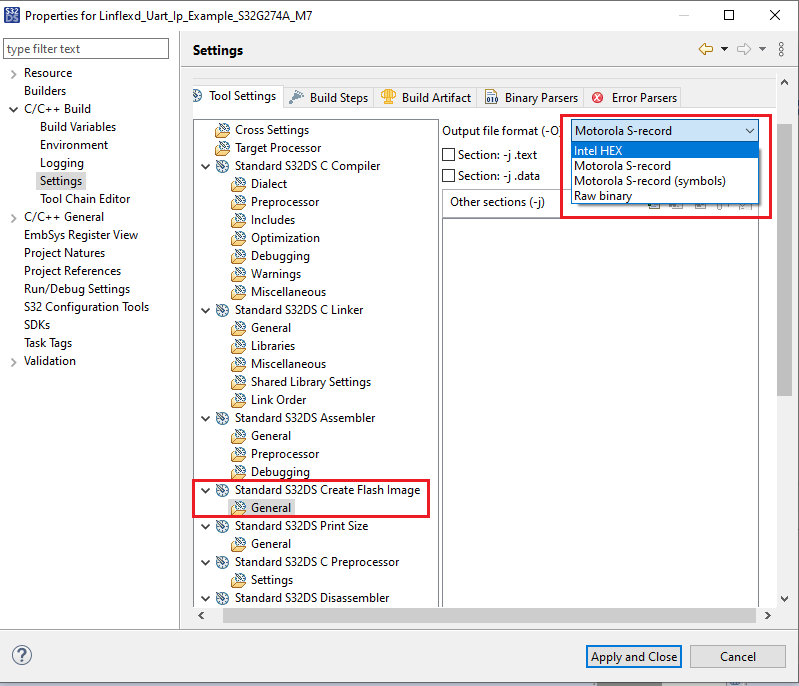Click the Standard S32DS Create Flash Image icon
Viewport: 799px width, 686px height.
tap(222, 490)
